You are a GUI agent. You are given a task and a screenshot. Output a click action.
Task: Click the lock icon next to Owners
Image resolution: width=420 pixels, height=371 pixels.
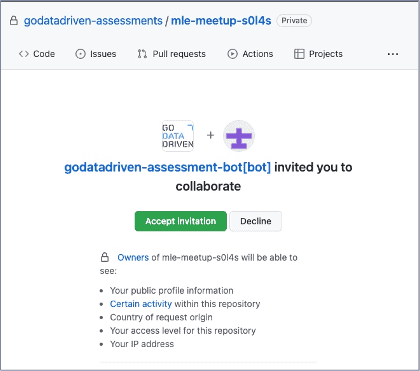[105, 257]
